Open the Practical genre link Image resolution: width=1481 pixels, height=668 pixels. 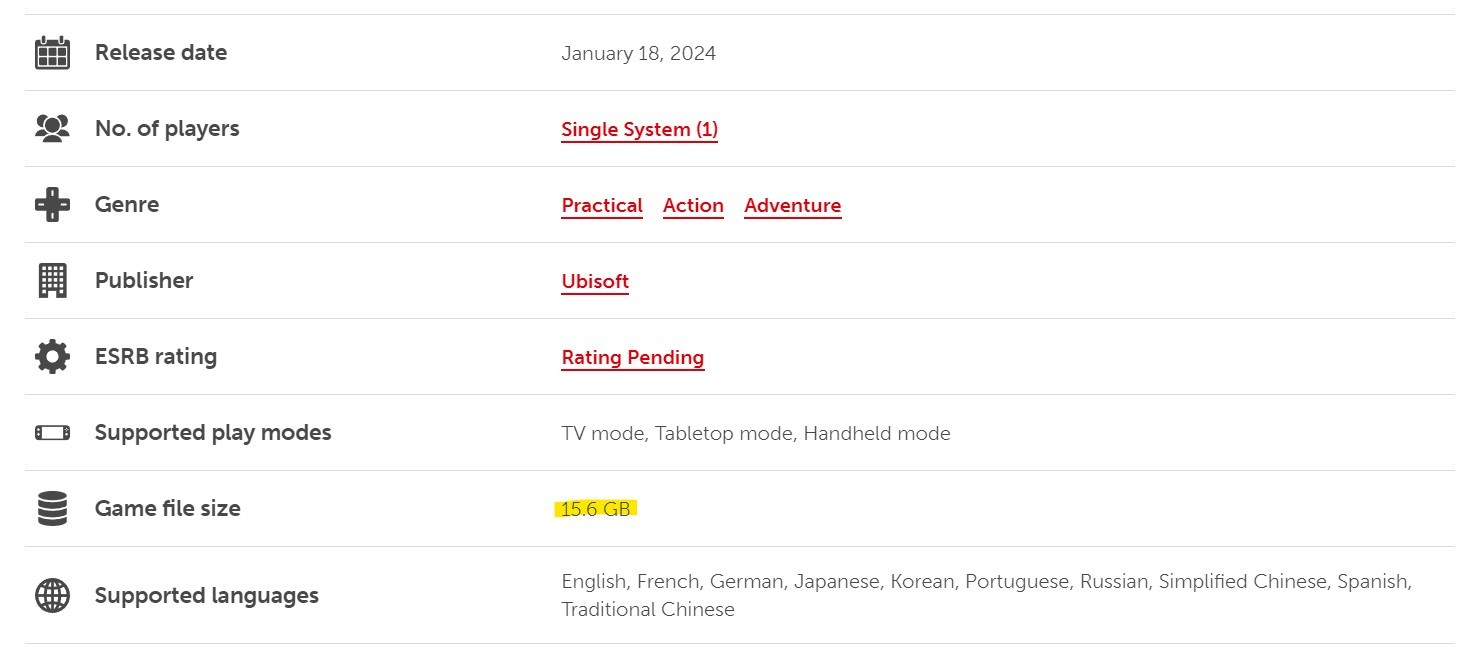click(602, 206)
